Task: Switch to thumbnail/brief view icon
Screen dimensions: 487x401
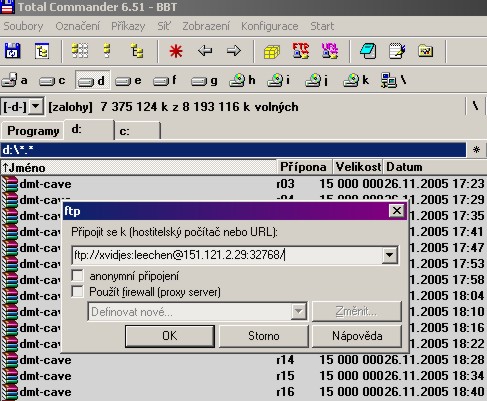Action: pos(80,51)
